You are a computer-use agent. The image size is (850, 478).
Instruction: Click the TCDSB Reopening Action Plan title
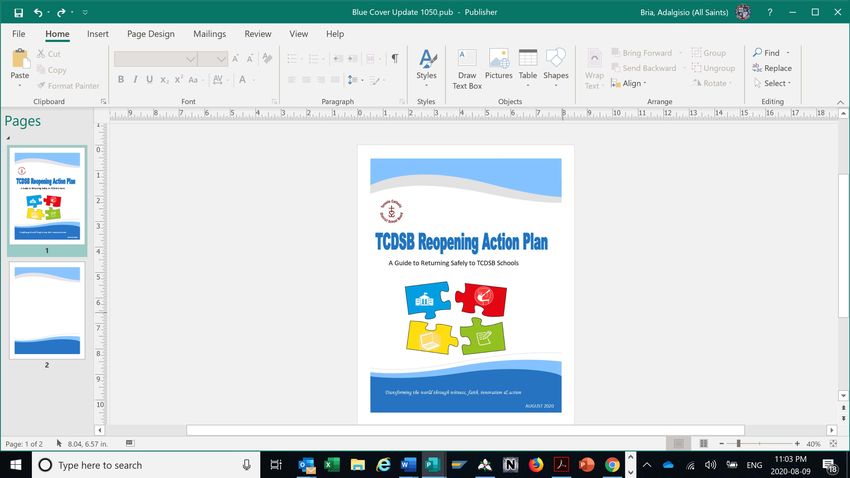461,242
